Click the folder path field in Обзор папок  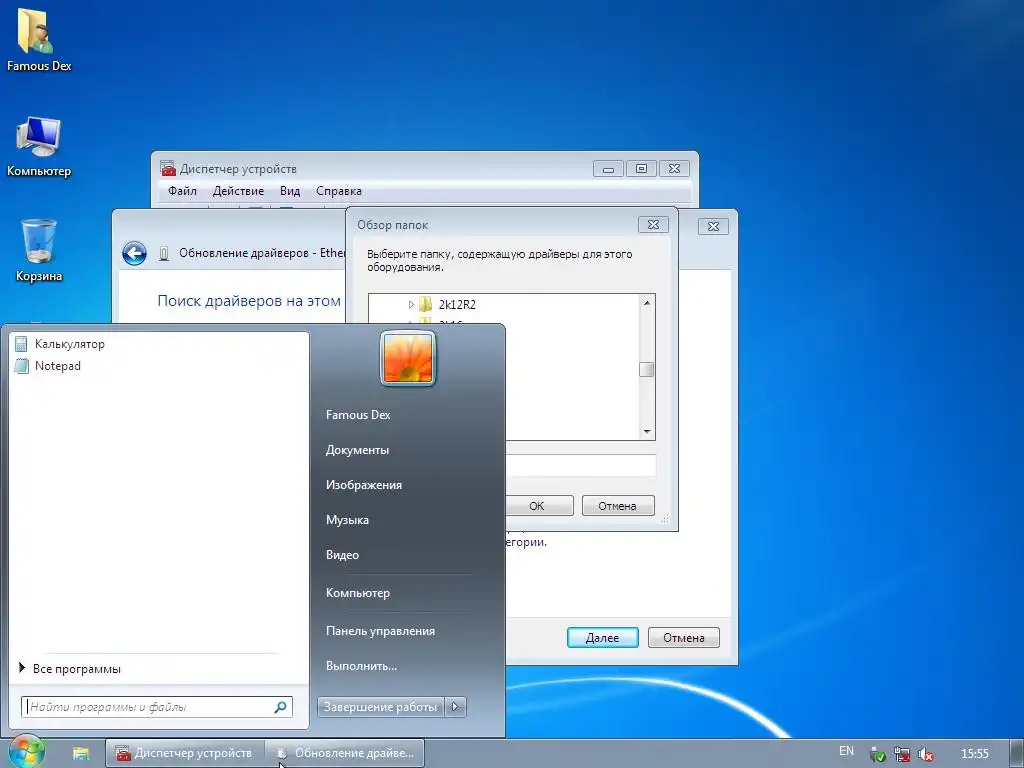tap(580, 466)
